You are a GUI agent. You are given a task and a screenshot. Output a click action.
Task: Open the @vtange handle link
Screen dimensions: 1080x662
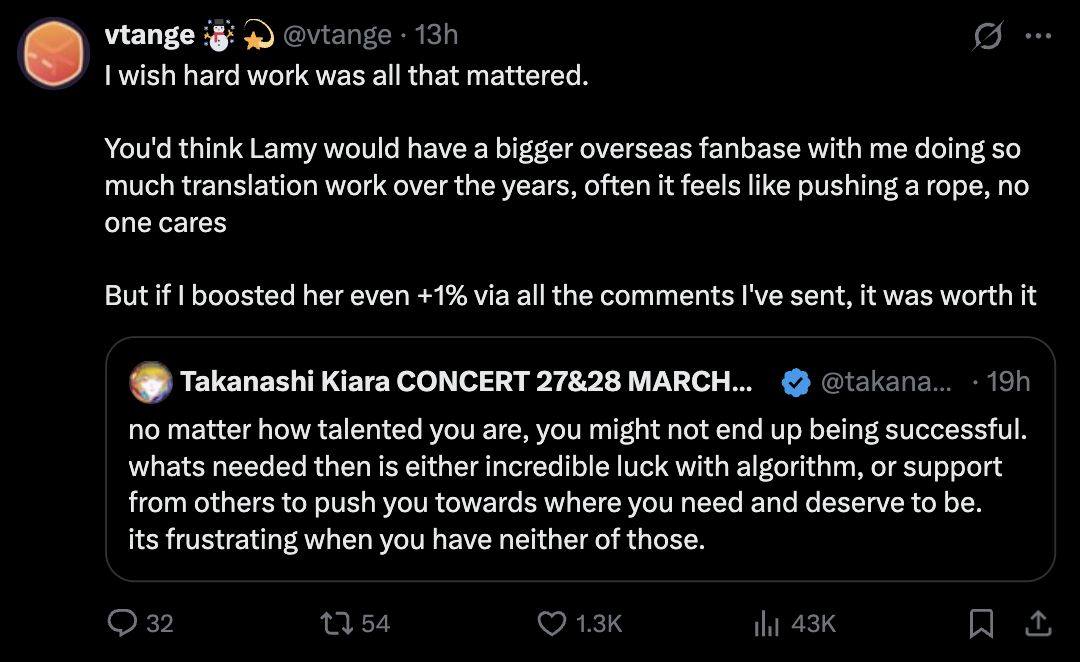337,34
